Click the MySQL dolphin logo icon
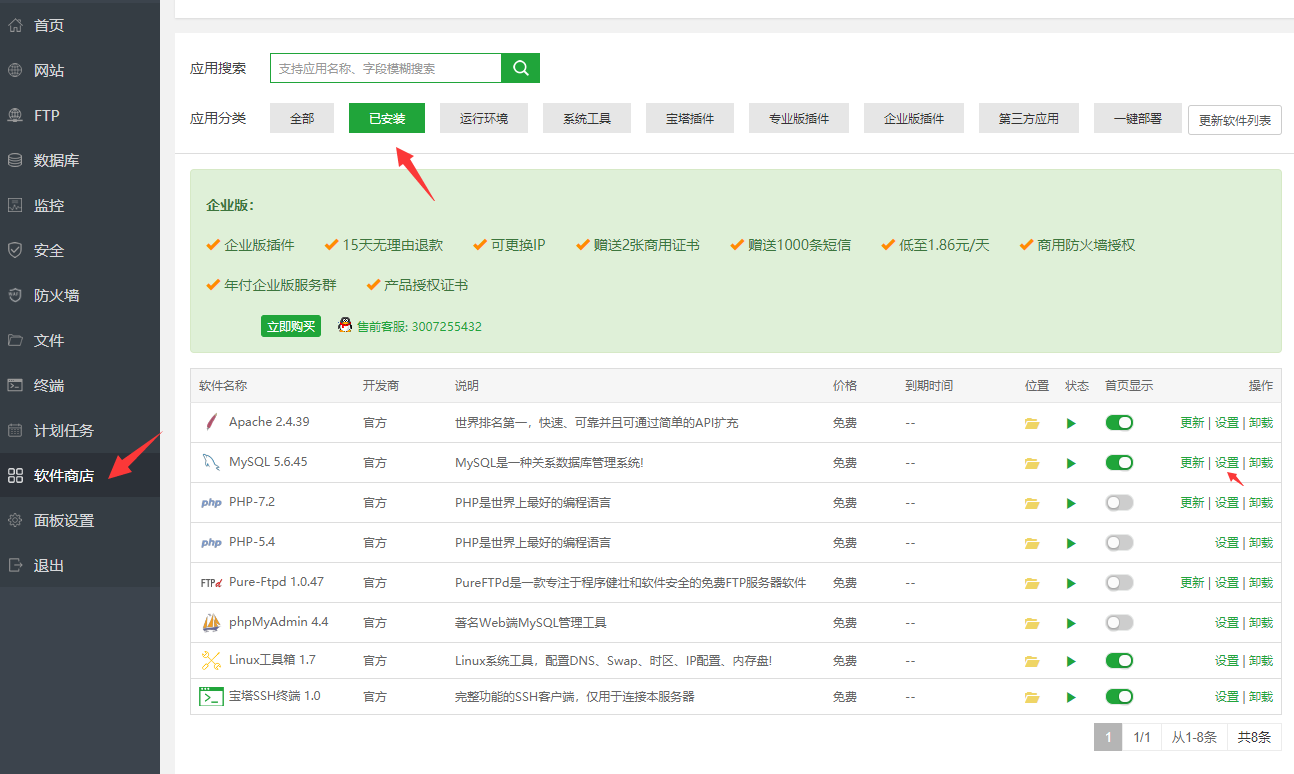The height and width of the screenshot is (774, 1294). [x=211, y=462]
